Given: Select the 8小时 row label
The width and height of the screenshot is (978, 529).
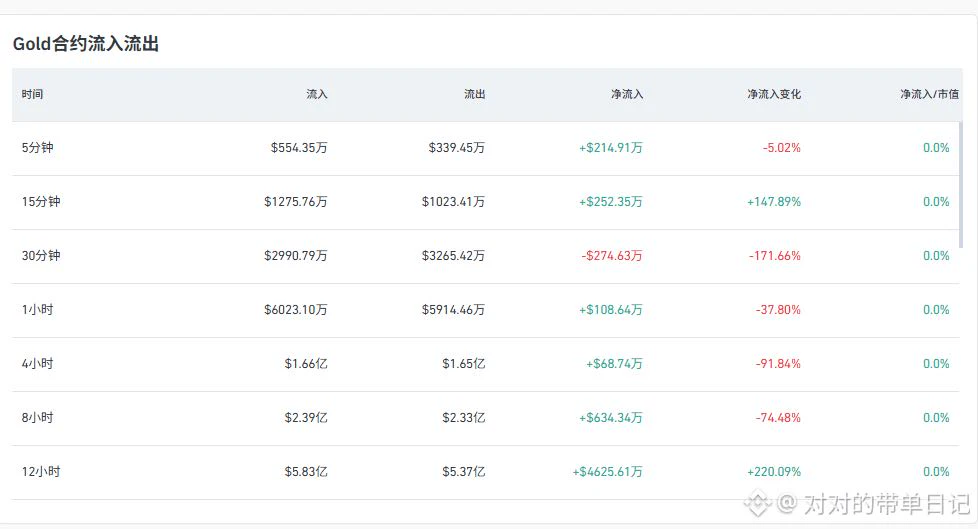Looking at the screenshot, I should click(37, 417).
